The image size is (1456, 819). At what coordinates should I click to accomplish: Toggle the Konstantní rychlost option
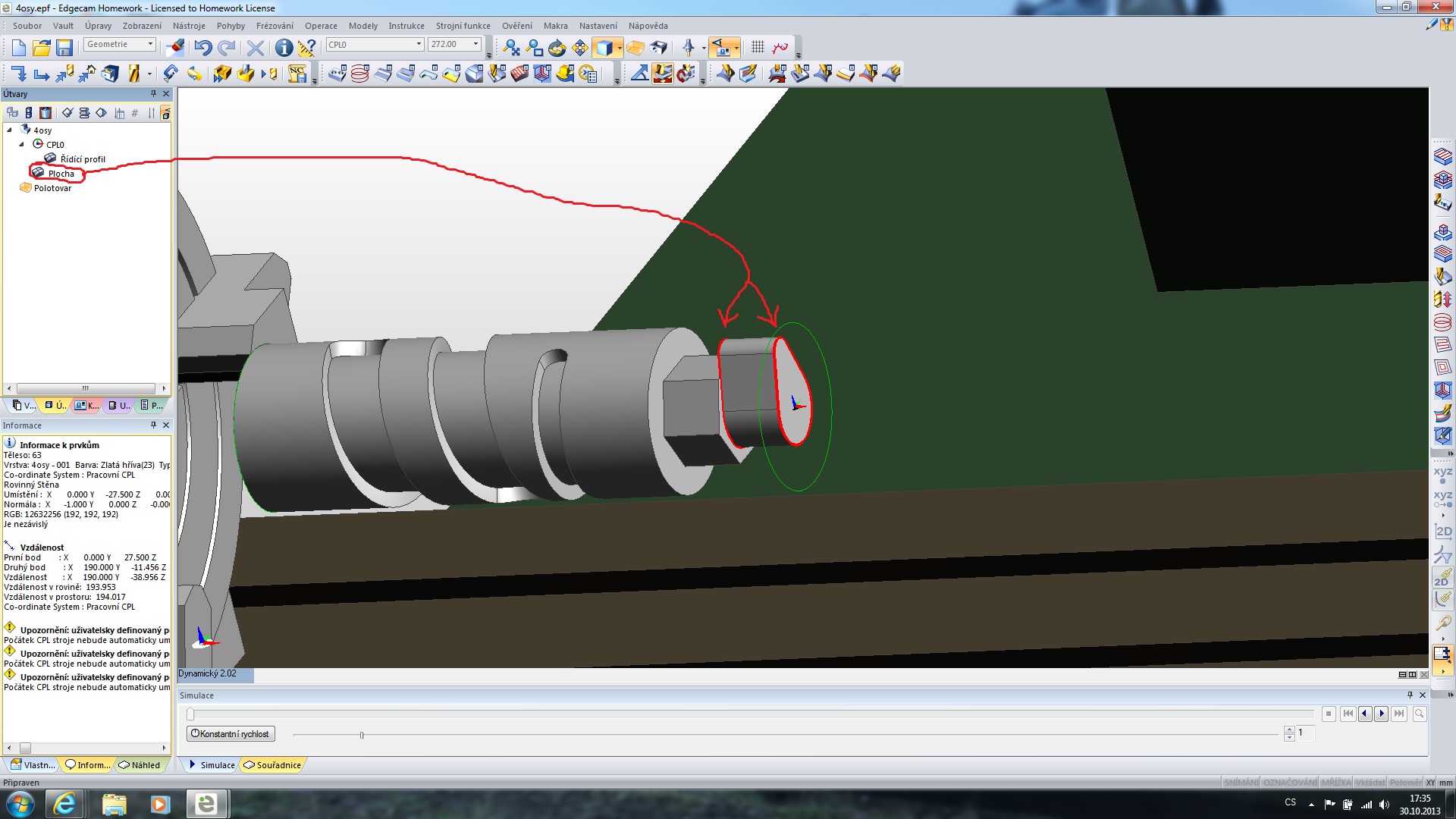(x=231, y=734)
